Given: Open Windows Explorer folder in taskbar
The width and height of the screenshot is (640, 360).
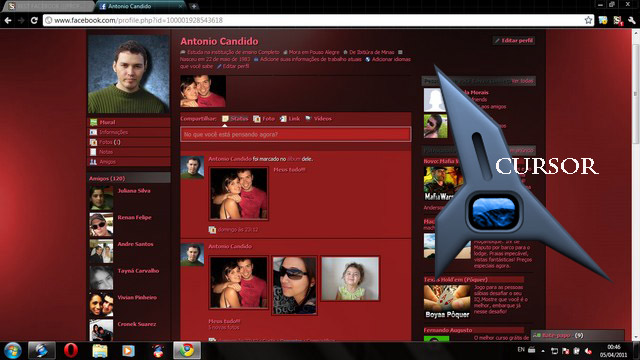Looking at the screenshot, I should pos(100,351).
